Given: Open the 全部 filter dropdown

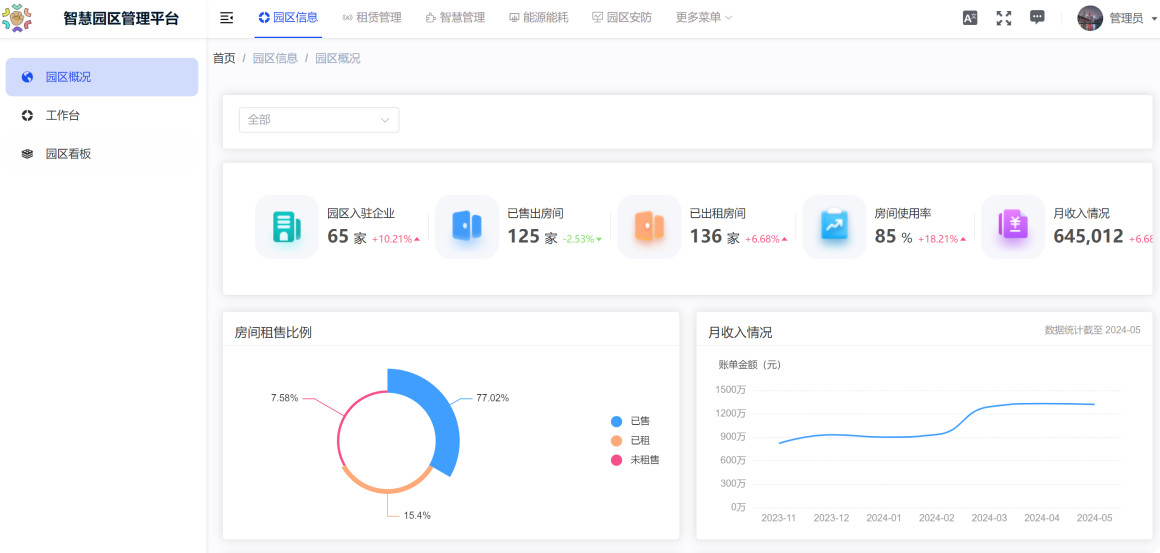Looking at the screenshot, I should click(x=319, y=120).
